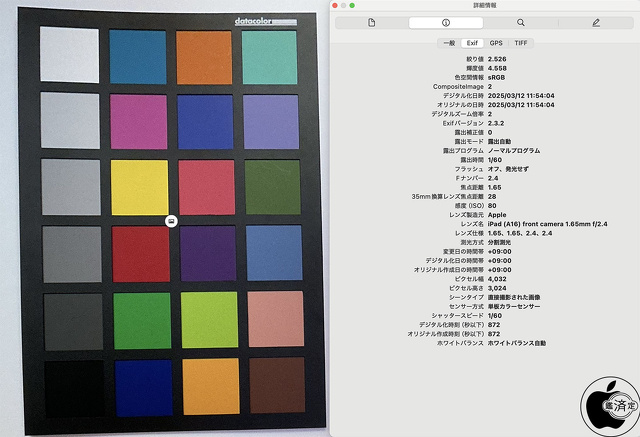Screen dimensions: 640x437
Task: Pick the orange patch in top row
Action: click(x=205, y=56)
